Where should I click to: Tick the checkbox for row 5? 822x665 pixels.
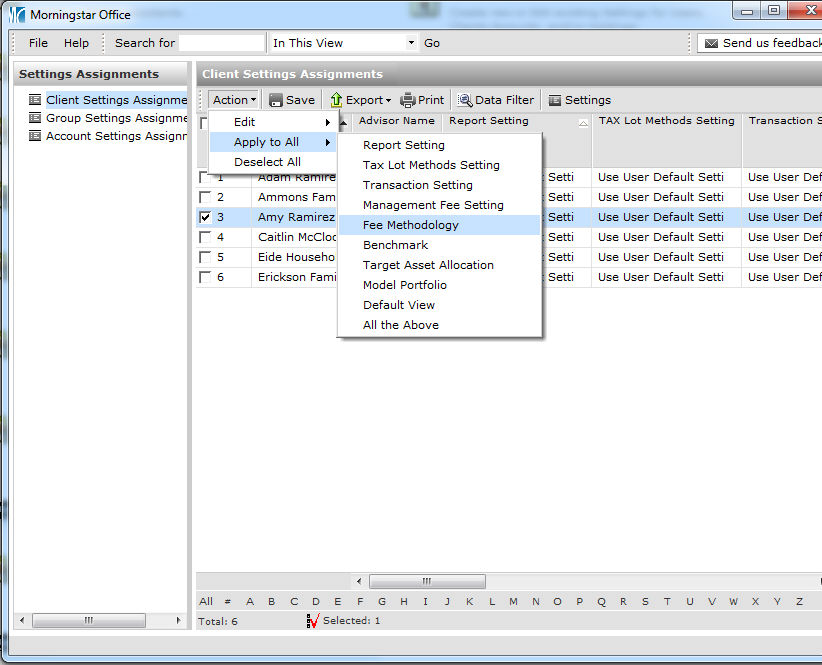point(205,257)
